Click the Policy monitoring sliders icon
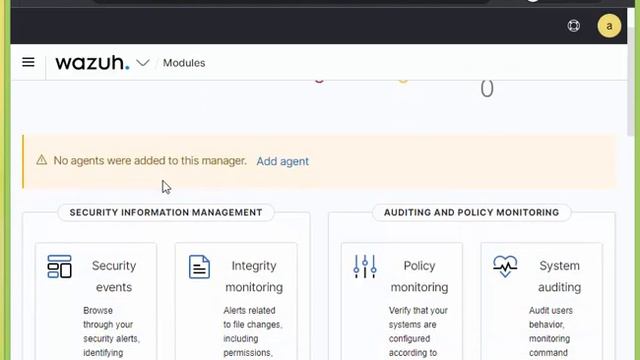 [365, 267]
